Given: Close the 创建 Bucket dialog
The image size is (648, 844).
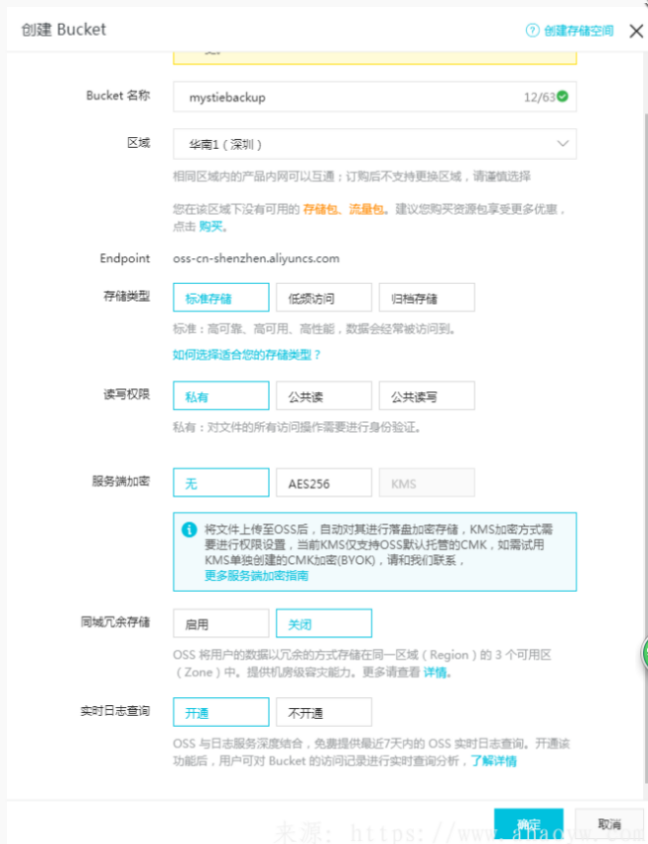Looking at the screenshot, I should click(x=635, y=30).
